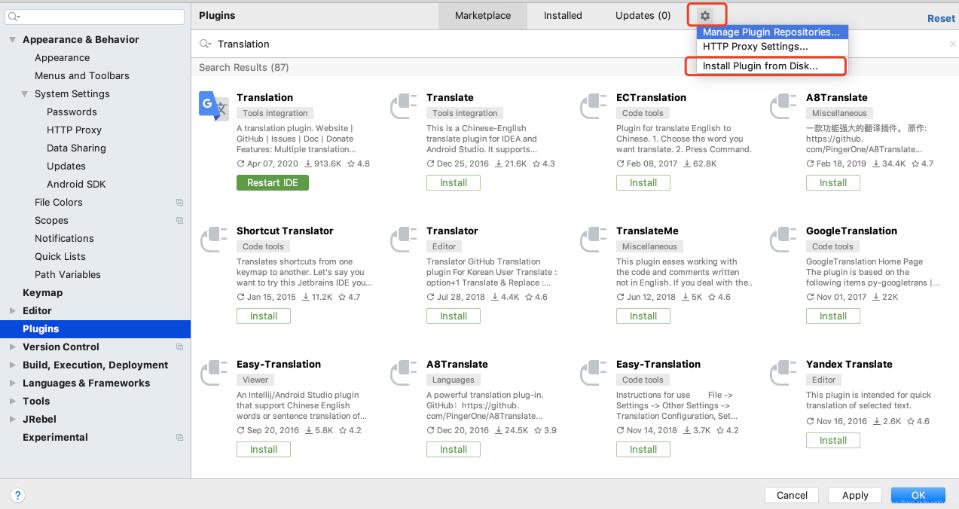959x509 pixels.
Task: Click the GoogleTranslation plugin icon
Action: tap(783, 239)
